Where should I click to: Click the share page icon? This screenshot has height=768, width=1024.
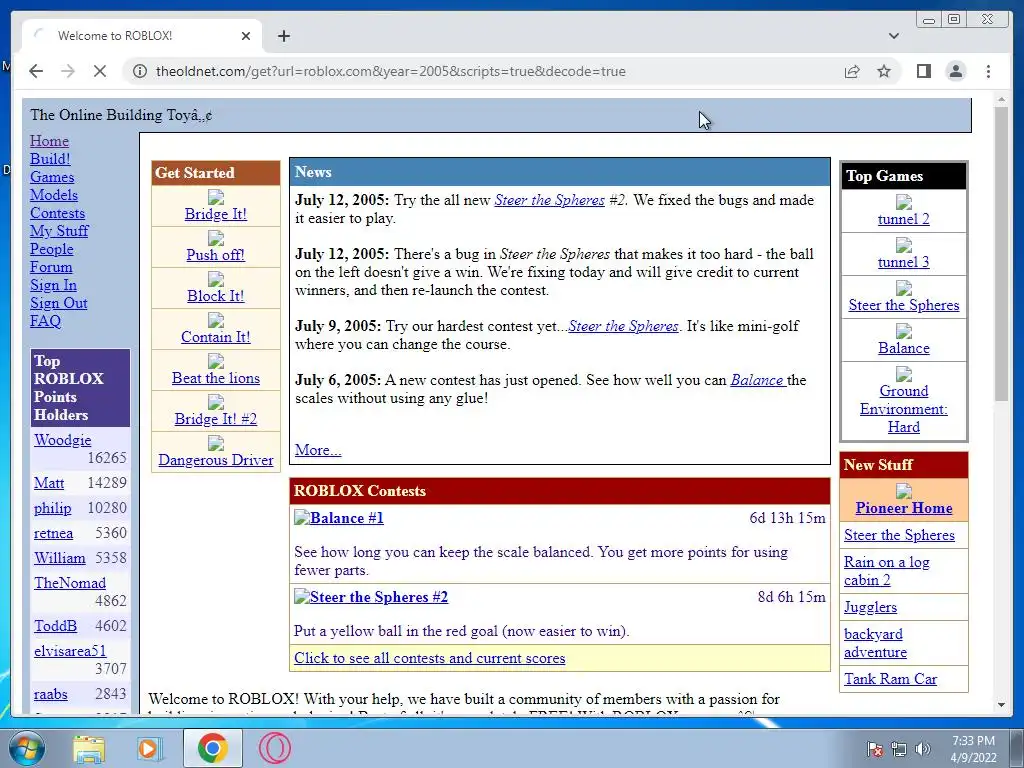point(852,71)
